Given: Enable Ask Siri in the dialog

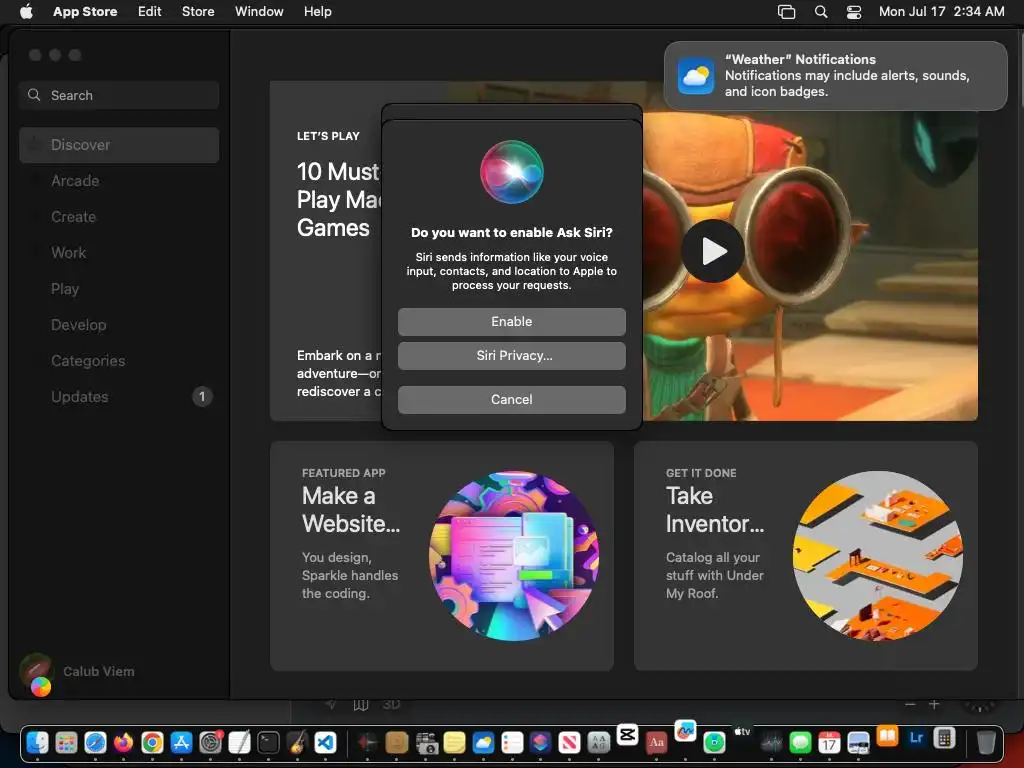Looking at the screenshot, I should tap(511, 321).
